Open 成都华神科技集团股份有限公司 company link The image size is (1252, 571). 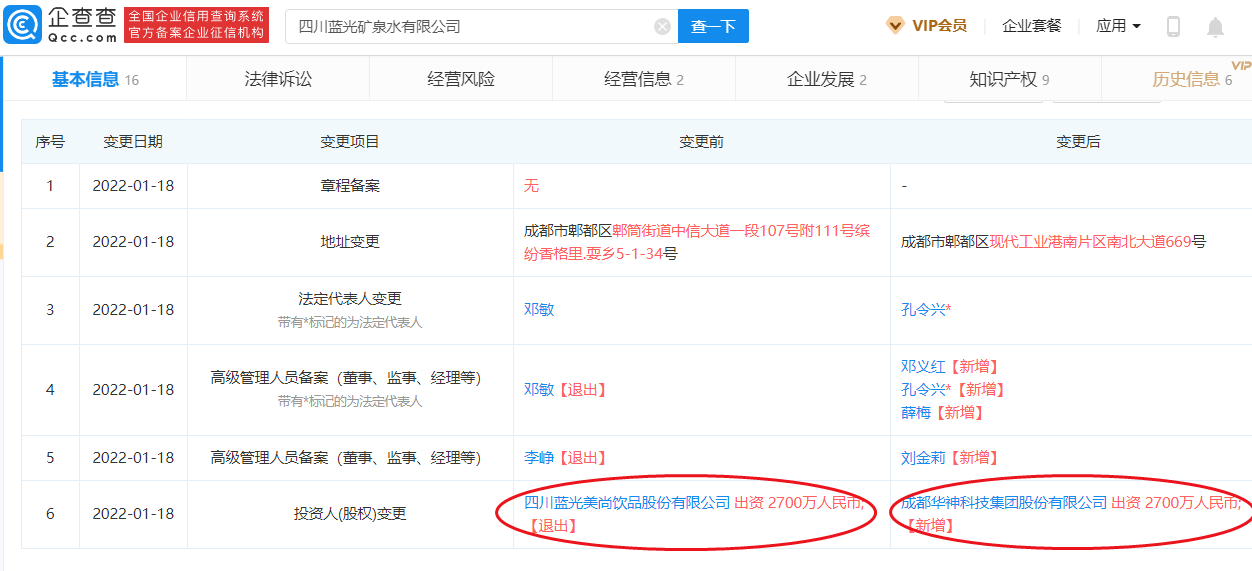[x=1004, y=503]
